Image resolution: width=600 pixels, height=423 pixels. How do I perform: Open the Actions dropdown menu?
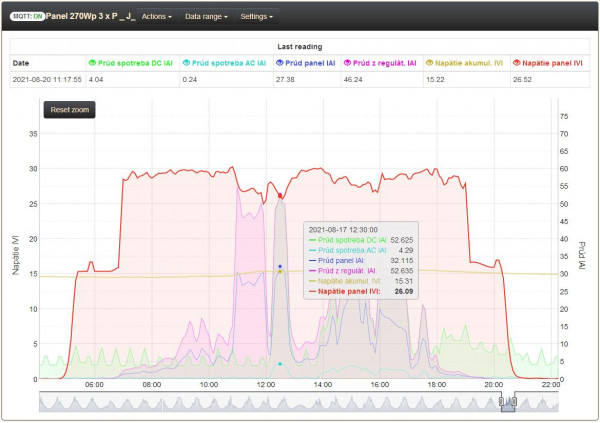157,16
